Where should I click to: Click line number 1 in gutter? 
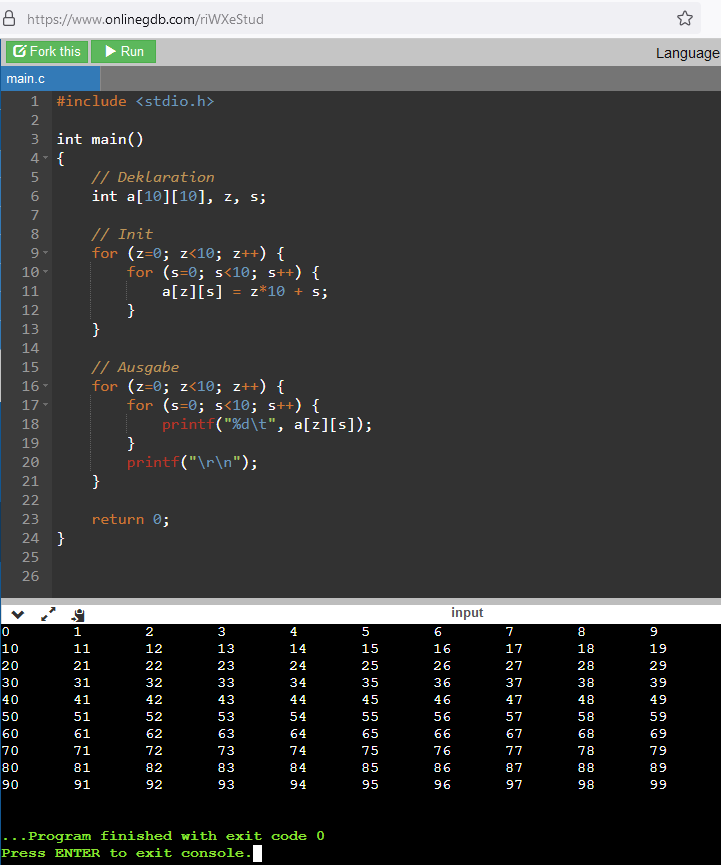[x=35, y=101]
